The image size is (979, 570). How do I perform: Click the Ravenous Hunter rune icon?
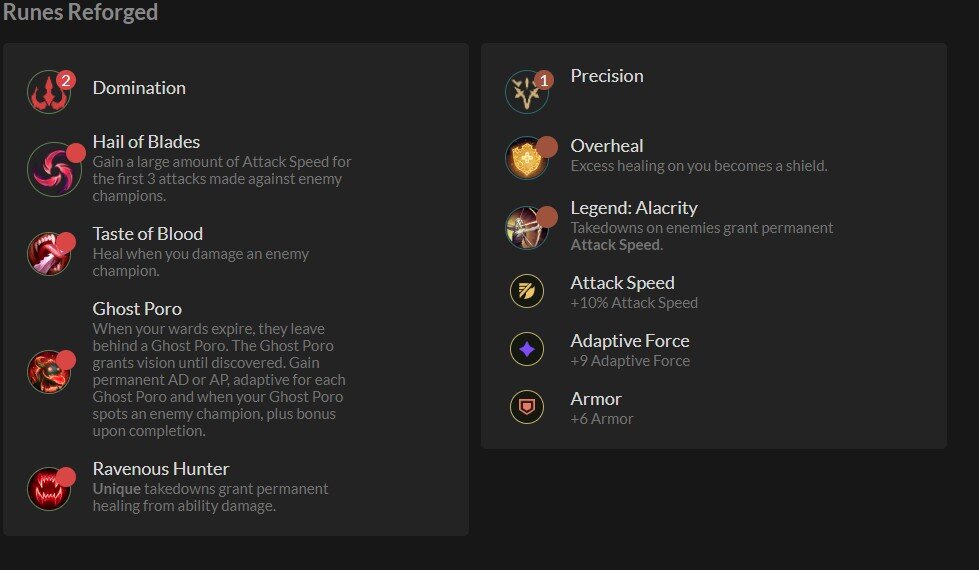[50, 488]
